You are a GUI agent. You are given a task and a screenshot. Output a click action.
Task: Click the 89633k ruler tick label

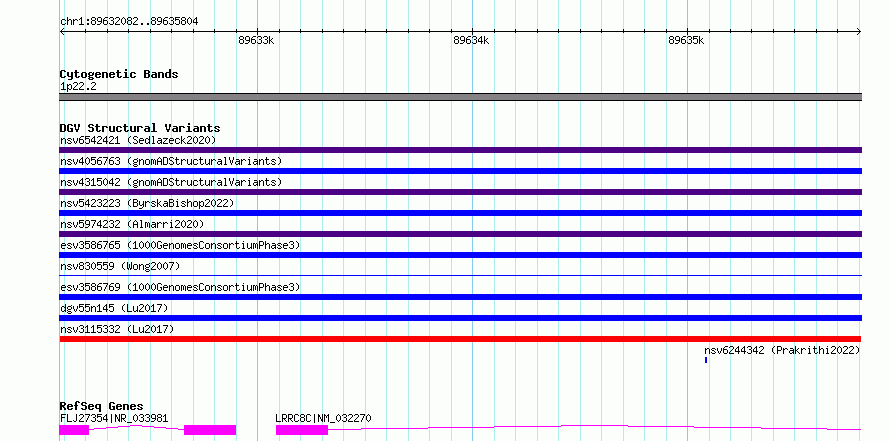click(257, 40)
